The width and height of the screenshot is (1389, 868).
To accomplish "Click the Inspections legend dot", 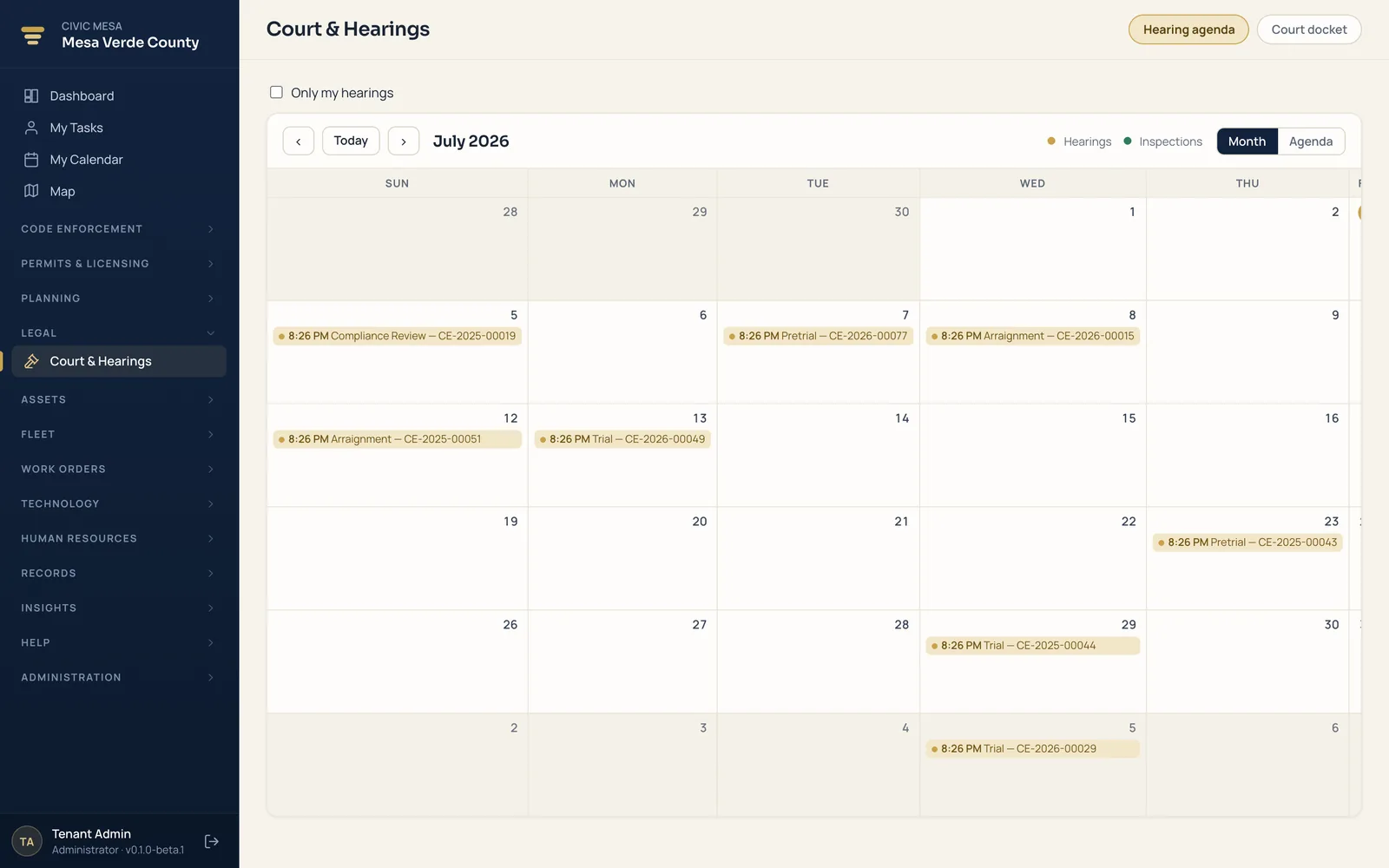I will tap(1128, 141).
